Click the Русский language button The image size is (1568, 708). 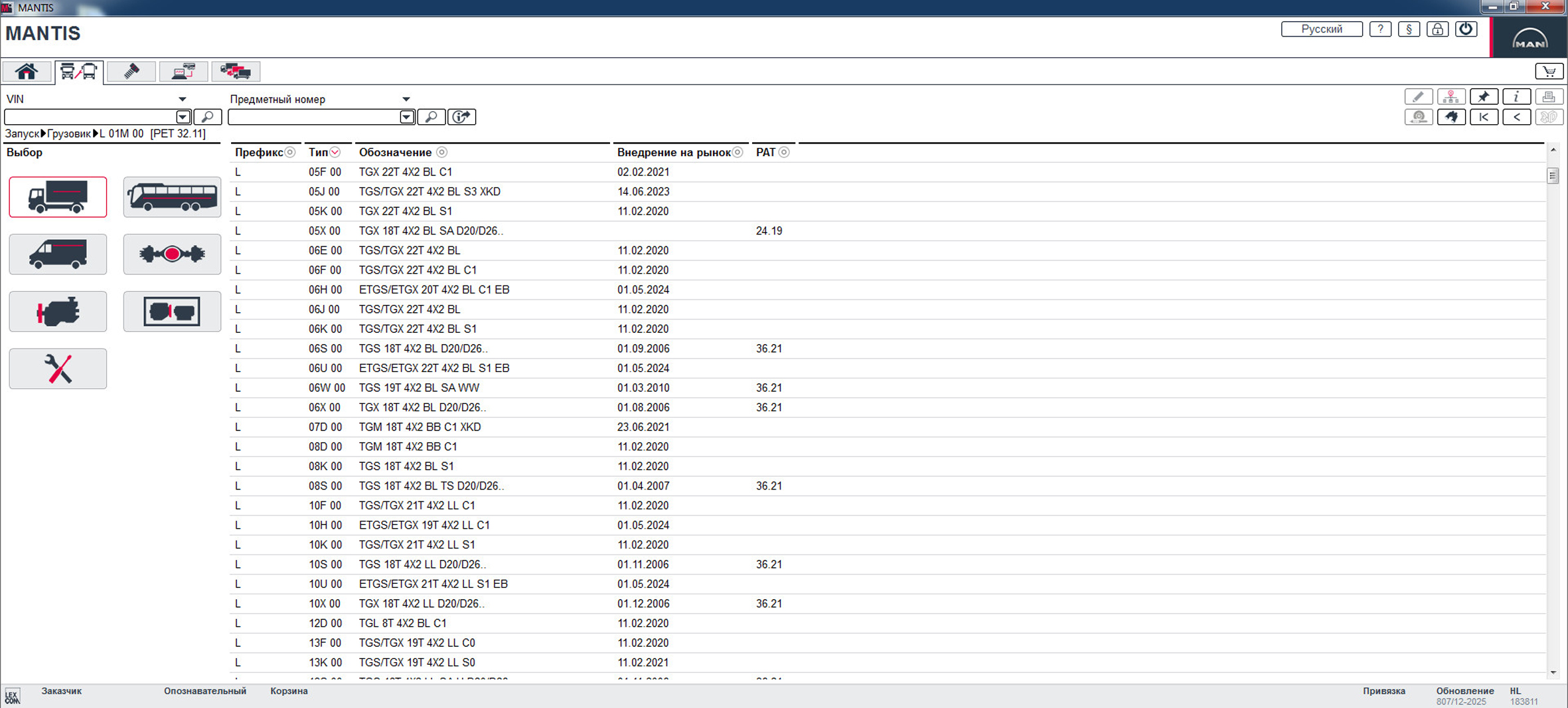1321,29
